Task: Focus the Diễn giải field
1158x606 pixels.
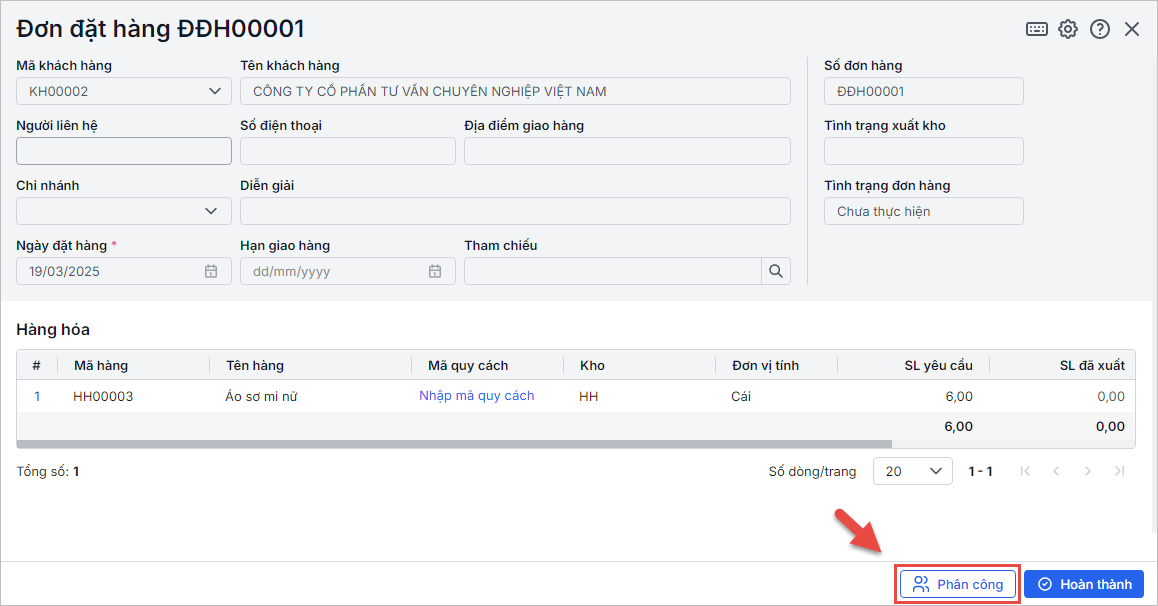Action: [515, 211]
